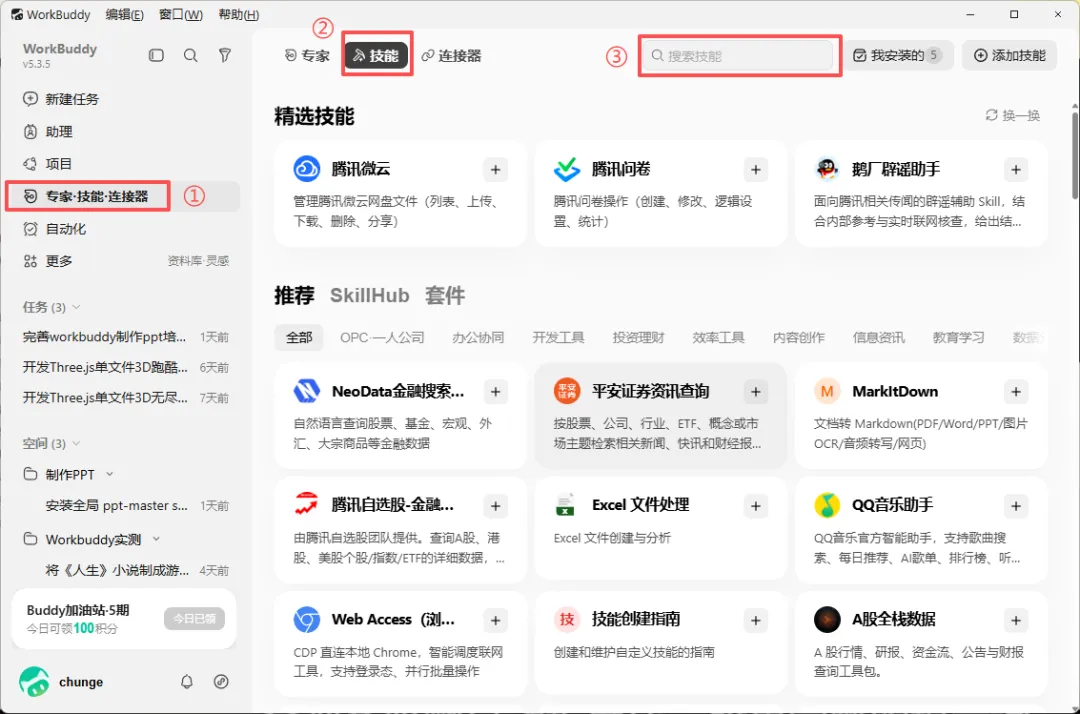This screenshot has width=1080, height=714.
Task: Collapse the 任务 (3) section
Action: tap(76, 307)
